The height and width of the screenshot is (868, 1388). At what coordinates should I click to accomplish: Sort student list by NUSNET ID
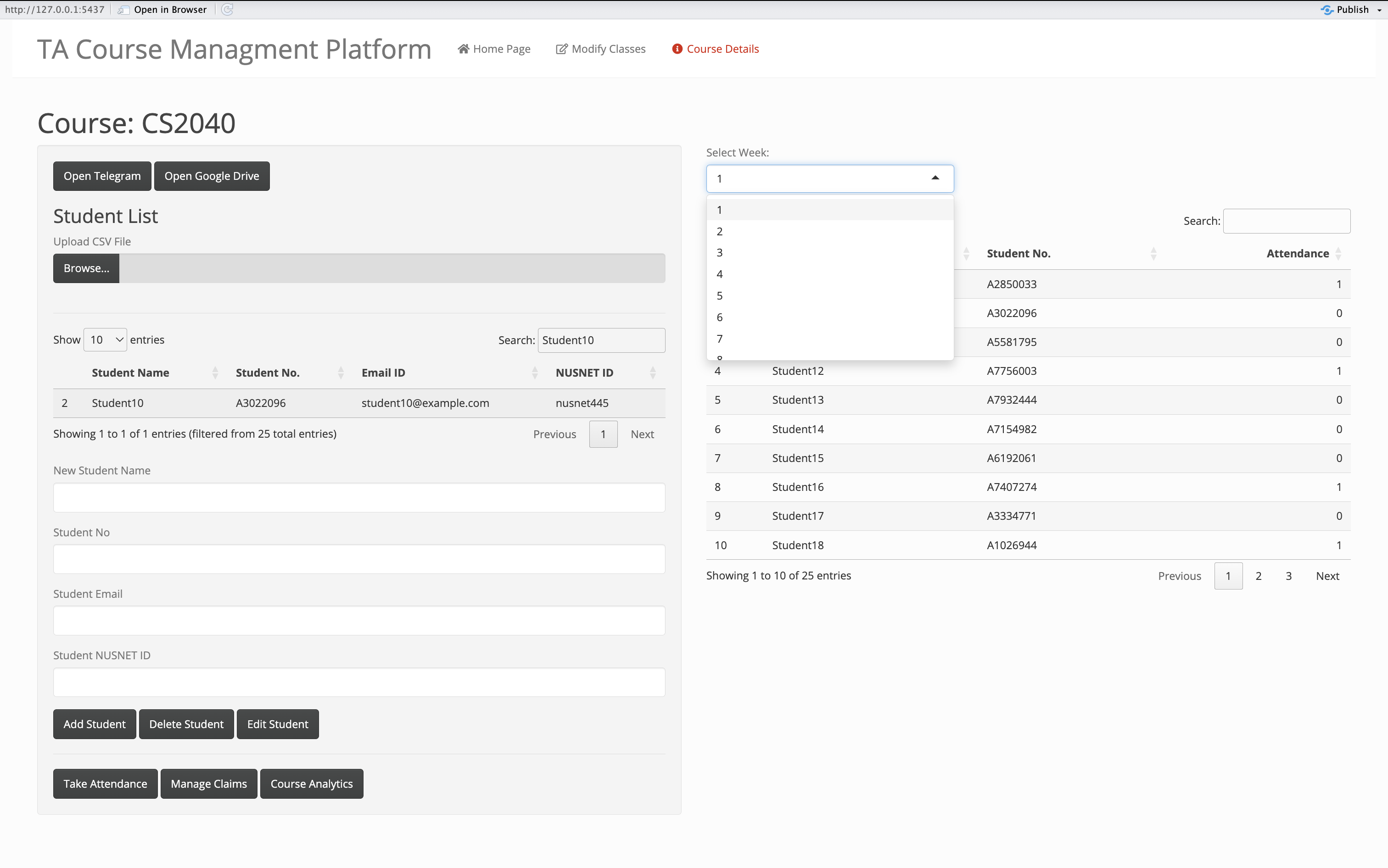(584, 373)
